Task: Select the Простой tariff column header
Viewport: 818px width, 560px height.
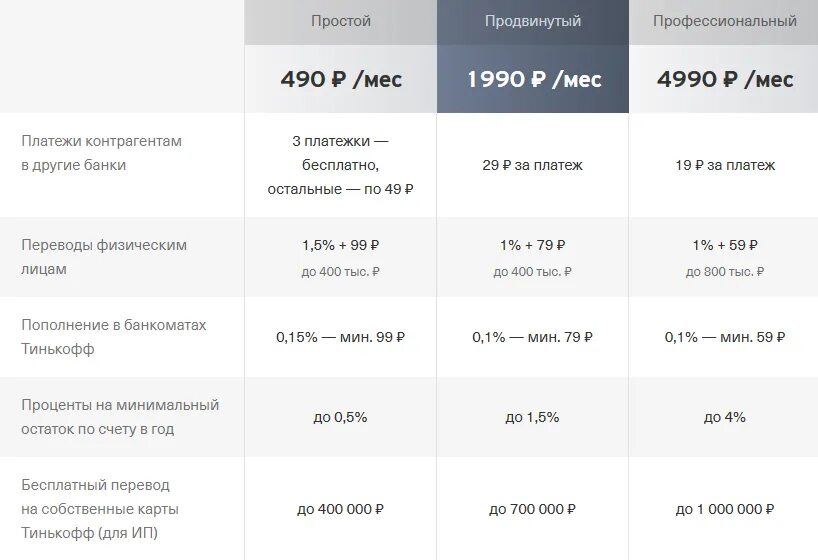Action: [341, 21]
